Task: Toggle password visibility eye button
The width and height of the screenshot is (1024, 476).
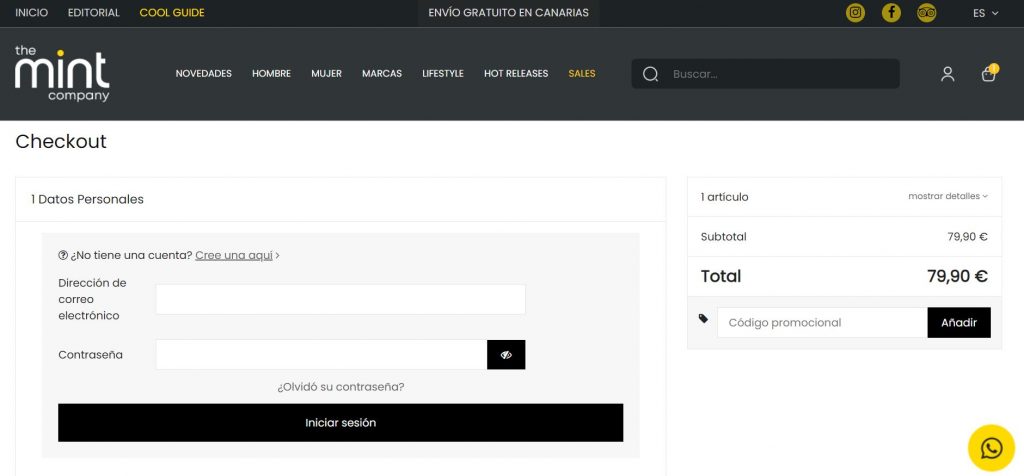Action: [x=506, y=355]
